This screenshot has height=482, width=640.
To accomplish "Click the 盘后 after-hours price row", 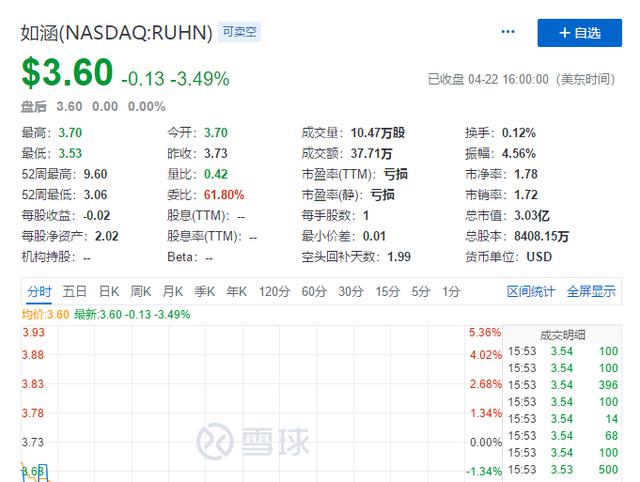I will click(93, 107).
